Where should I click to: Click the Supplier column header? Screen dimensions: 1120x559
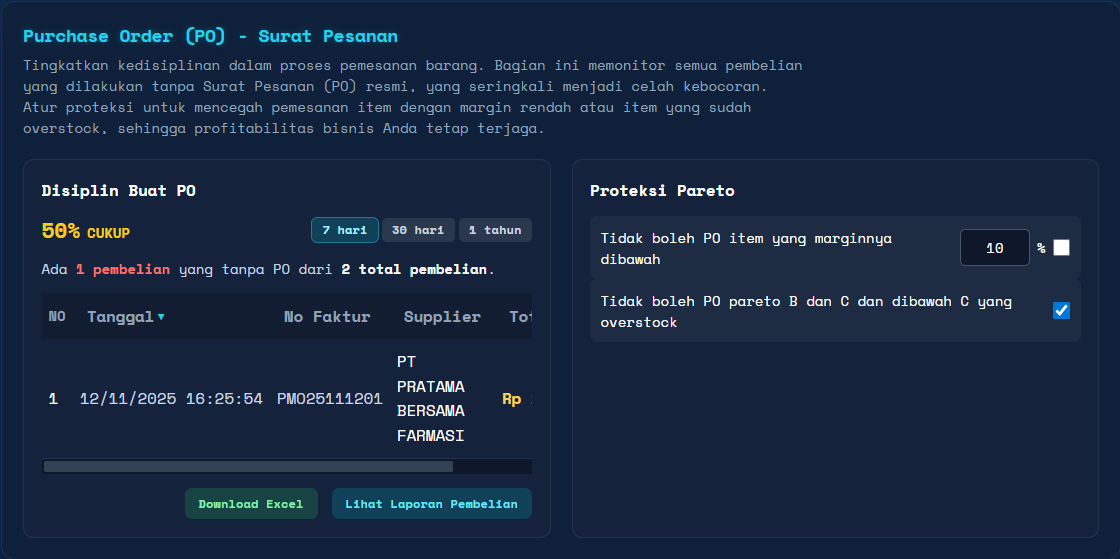point(442,317)
